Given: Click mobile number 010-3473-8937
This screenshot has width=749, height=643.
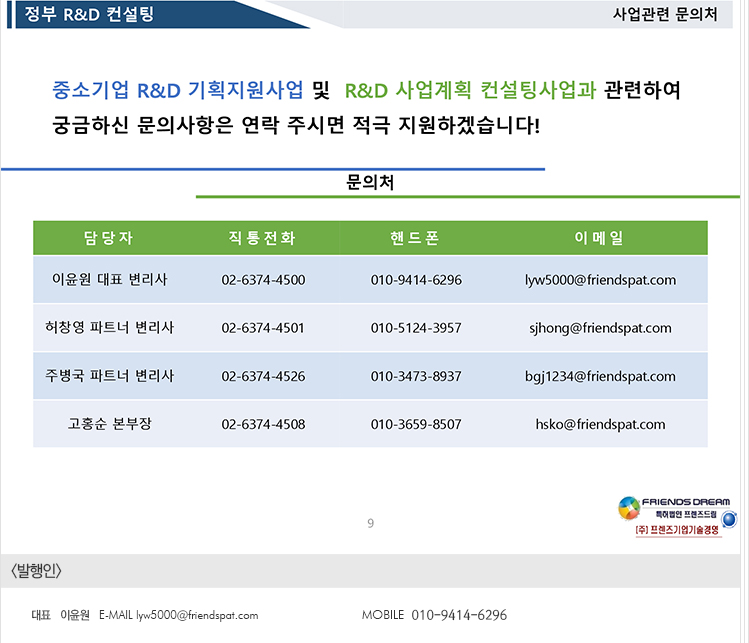Looking at the screenshot, I should 416,376.
